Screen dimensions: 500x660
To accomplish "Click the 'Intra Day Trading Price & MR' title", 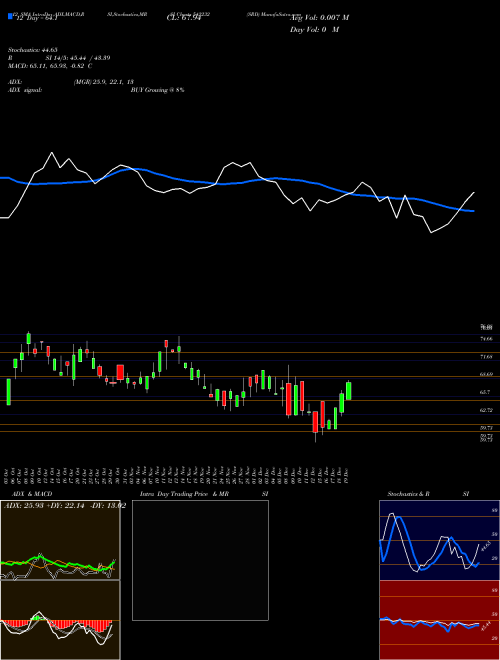I will (x=184, y=494).
